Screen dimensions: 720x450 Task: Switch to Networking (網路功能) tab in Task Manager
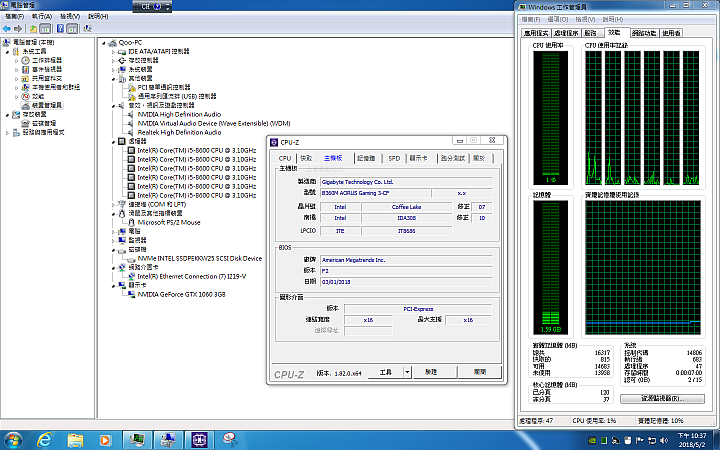coord(644,33)
